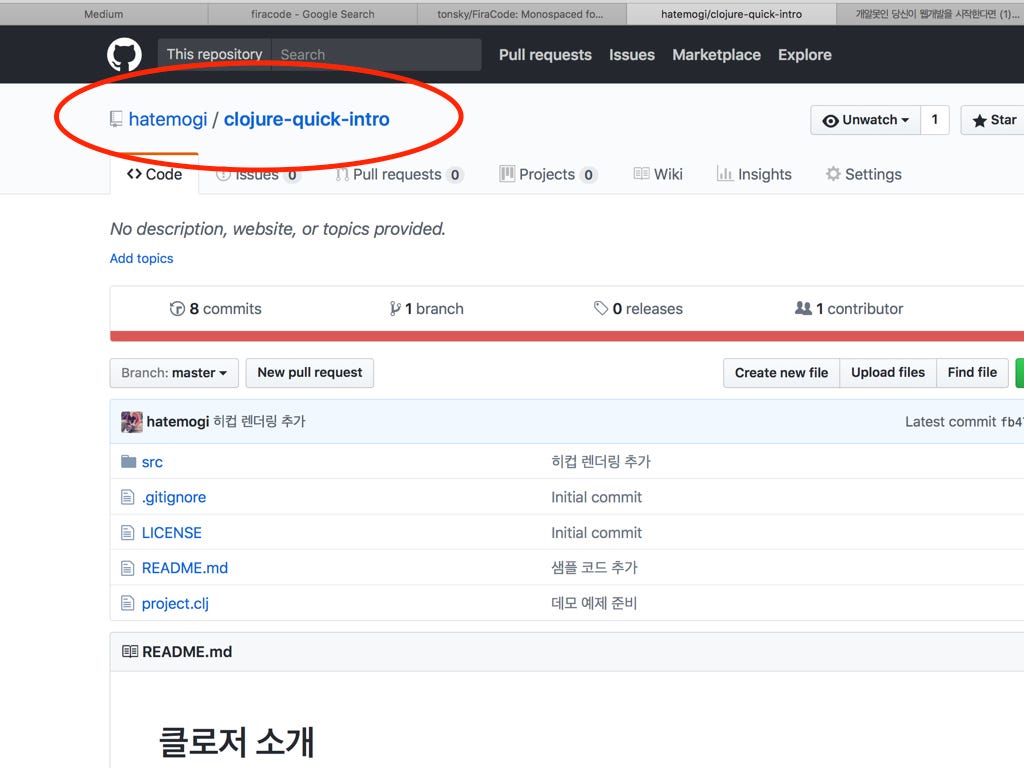Open the LICENSE file
Screen dimensions: 1024x768
point(172,533)
